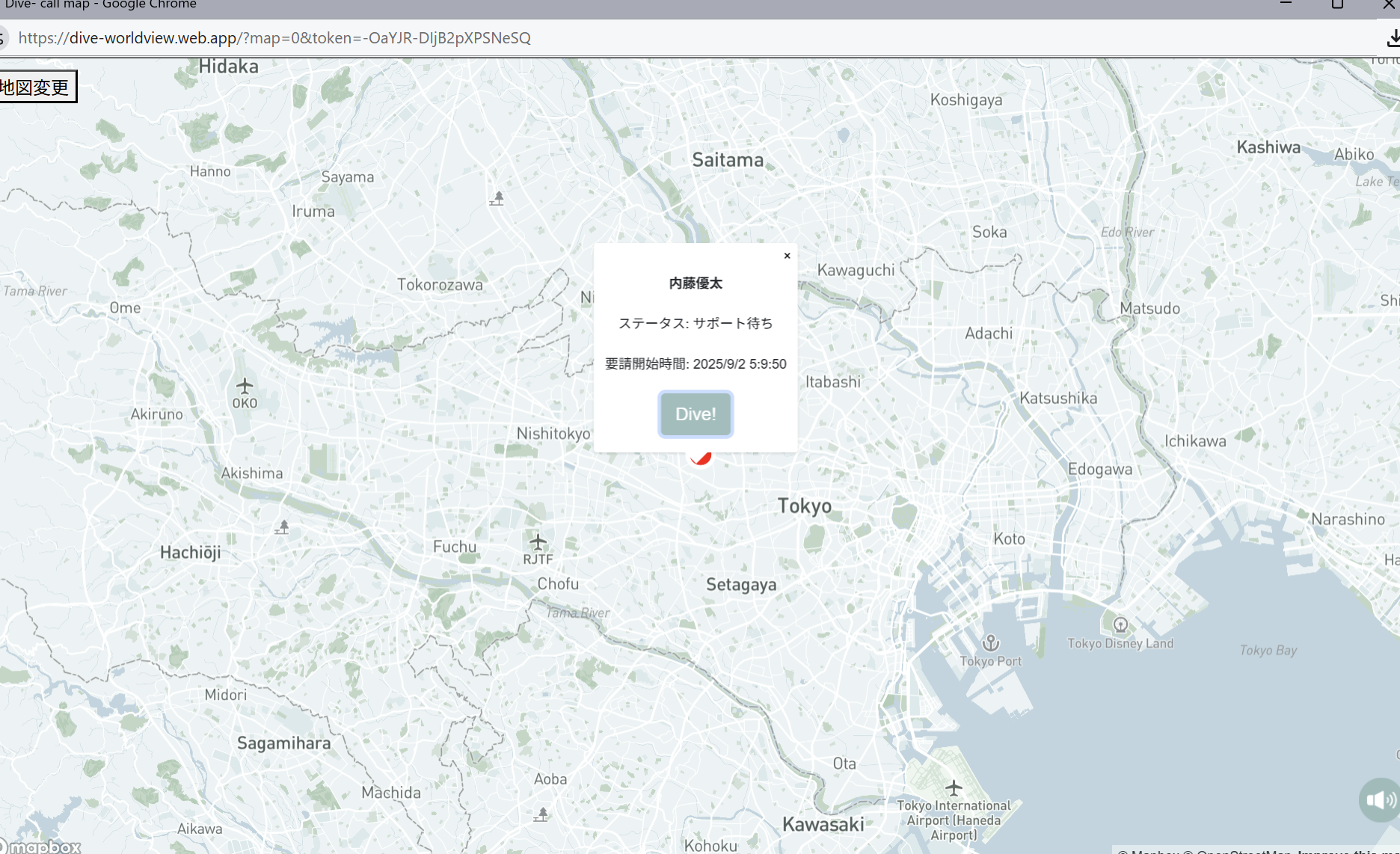Image resolution: width=1400 pixels, height=854 pixels.
Task: Click the red location marker below popup
Action: pos(701,458)
